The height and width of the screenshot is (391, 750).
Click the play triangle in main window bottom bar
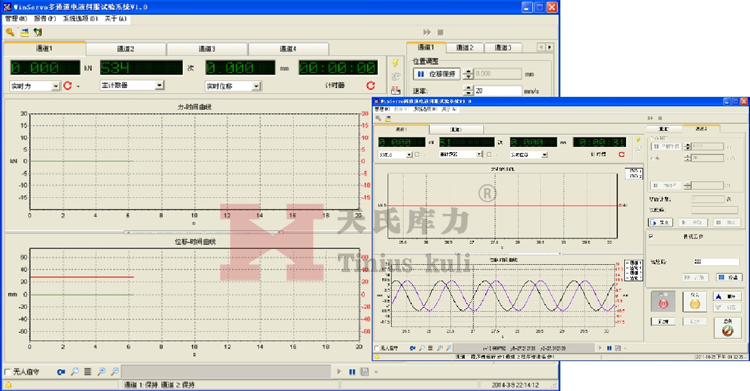(339, 371)
